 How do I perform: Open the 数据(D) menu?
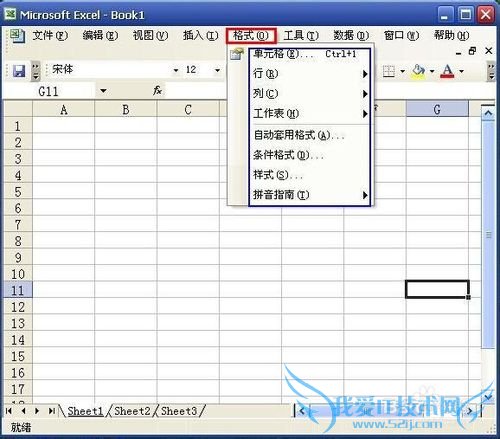[351, 35]
